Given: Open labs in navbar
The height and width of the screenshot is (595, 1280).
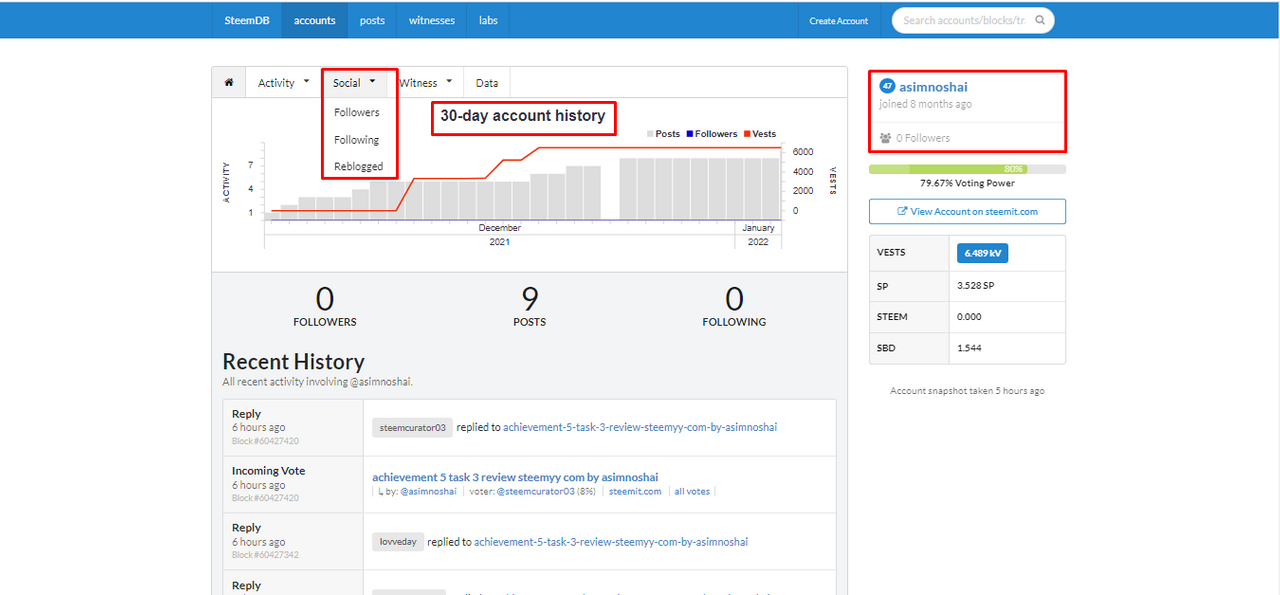Looking at the screenshot, I should 488,20.
